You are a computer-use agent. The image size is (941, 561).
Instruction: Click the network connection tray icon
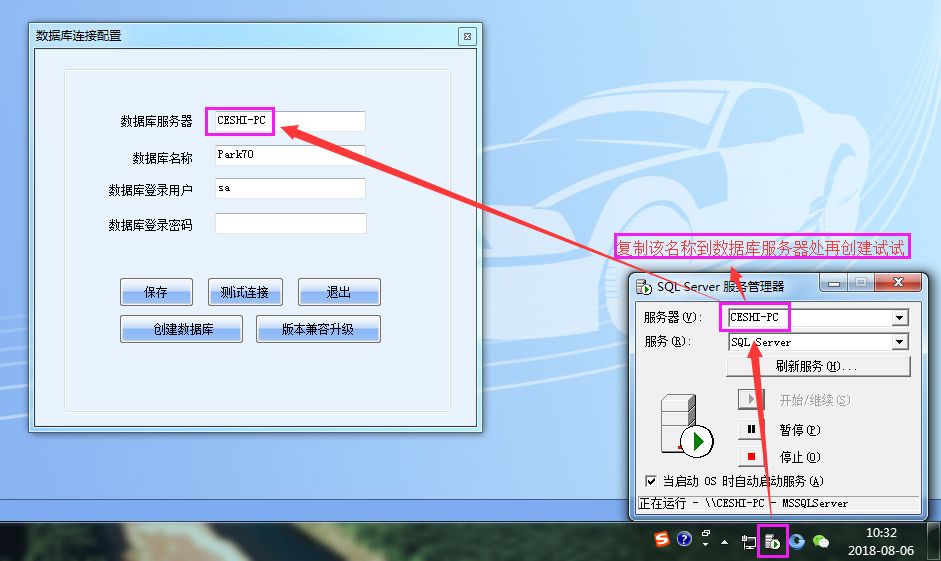coord(748,542)
